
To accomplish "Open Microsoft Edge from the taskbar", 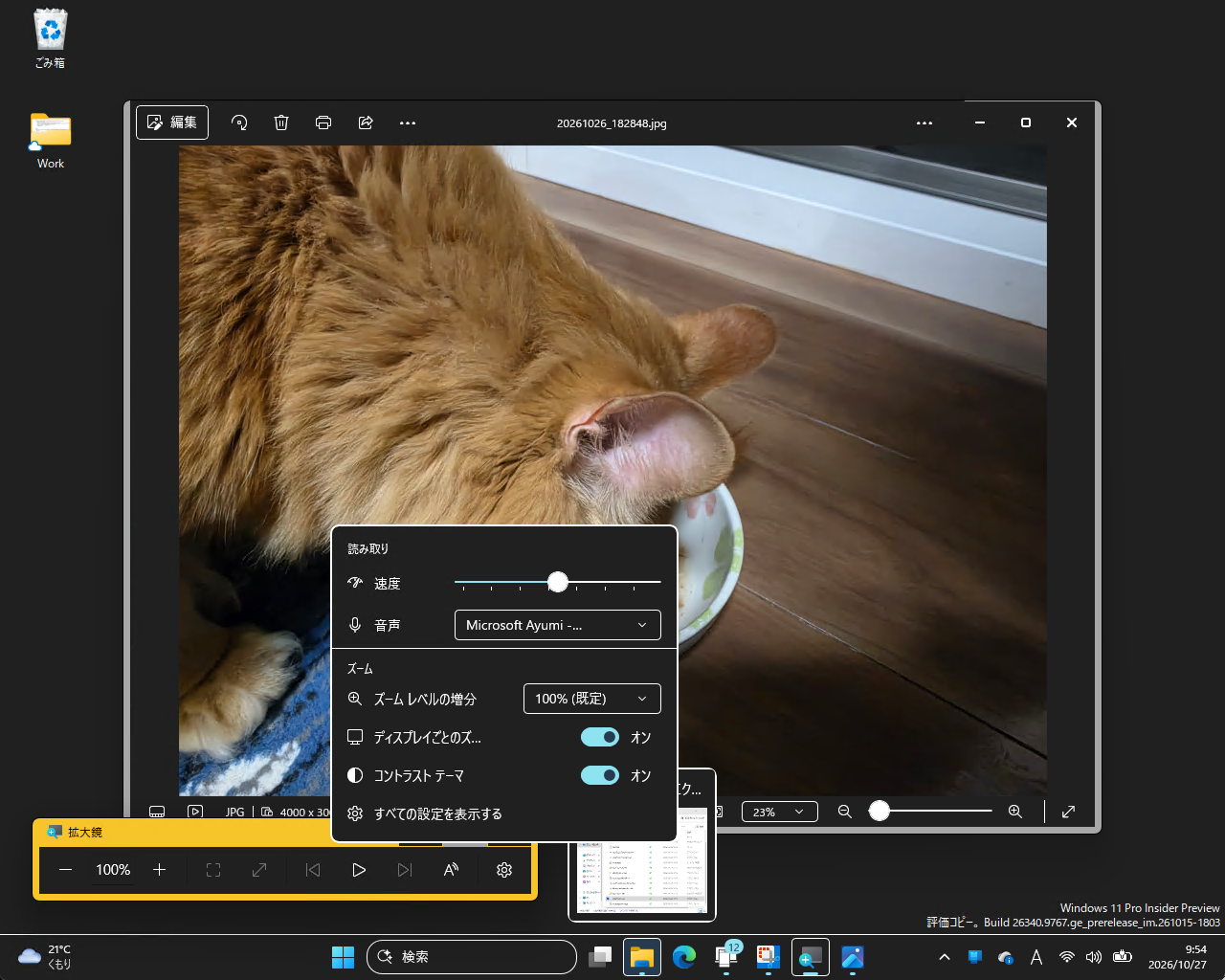I will (684, 957).
